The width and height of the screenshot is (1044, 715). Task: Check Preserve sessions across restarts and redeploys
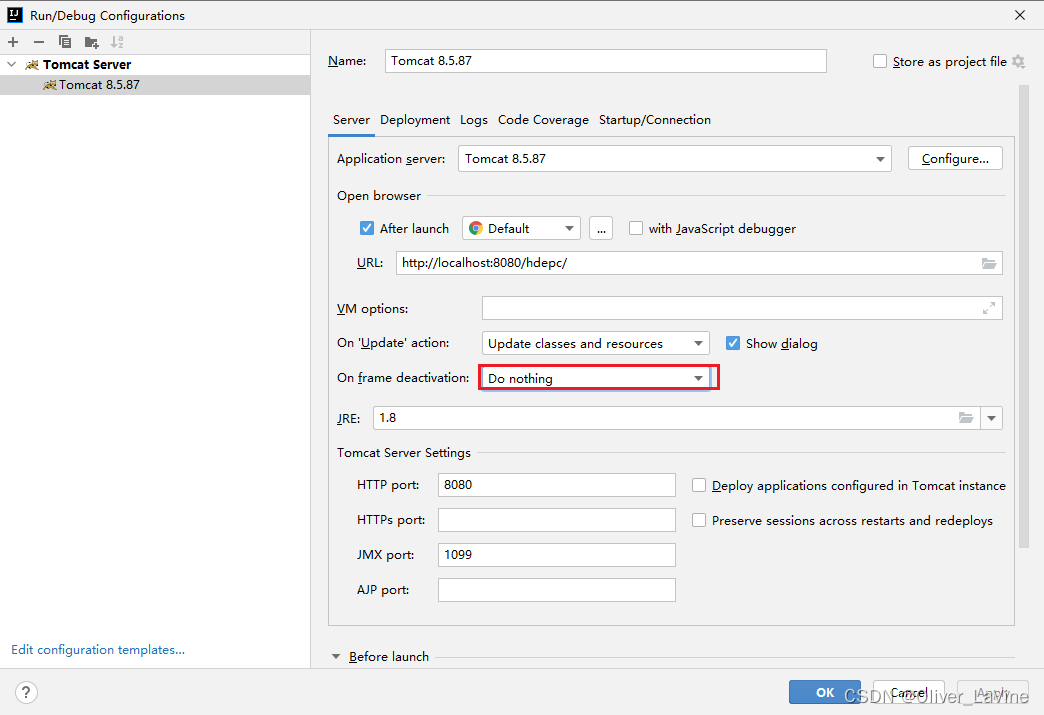tap(698, 520)
